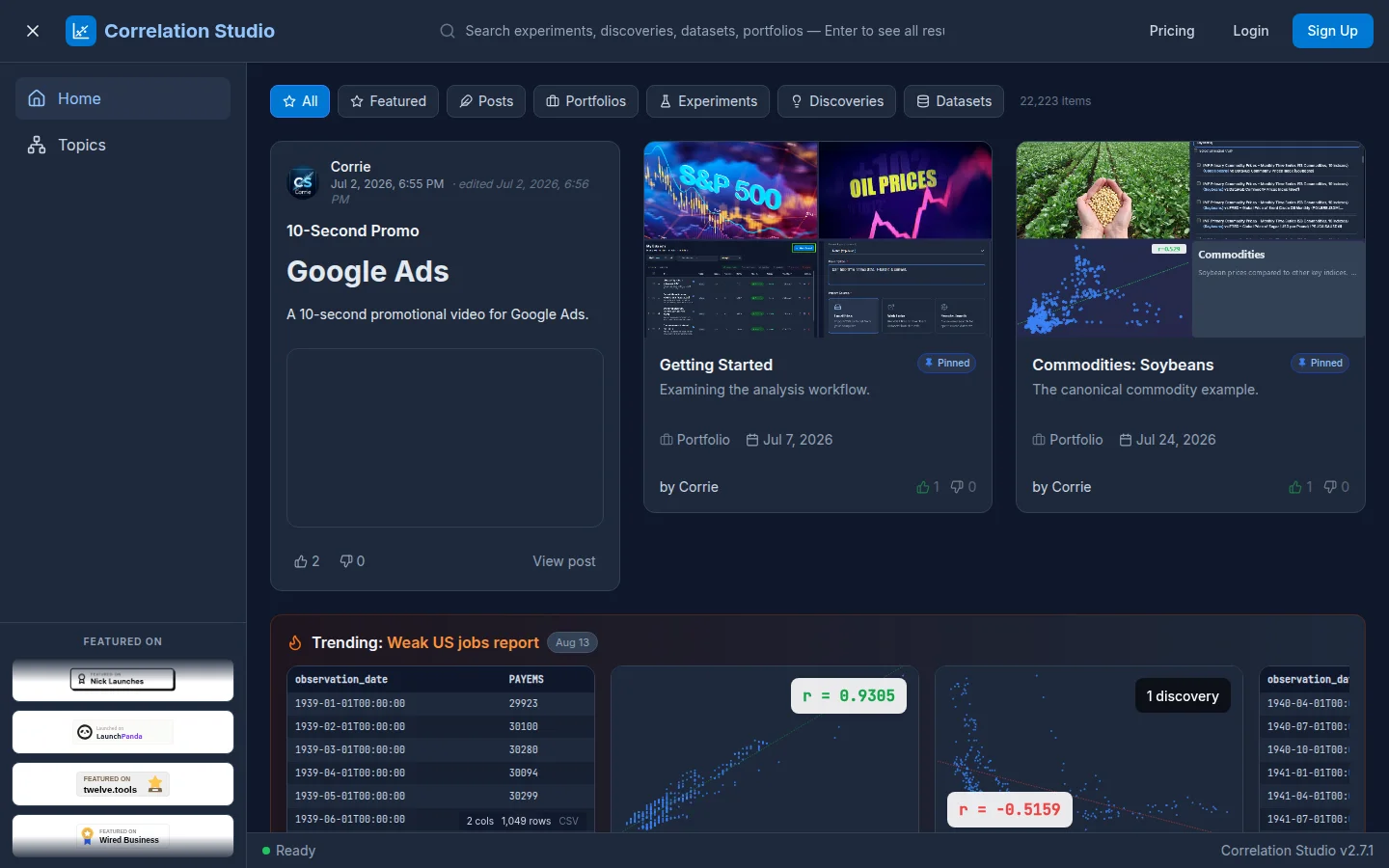
Task: Open the Google Ads post heading
Action: coord(368,272)
